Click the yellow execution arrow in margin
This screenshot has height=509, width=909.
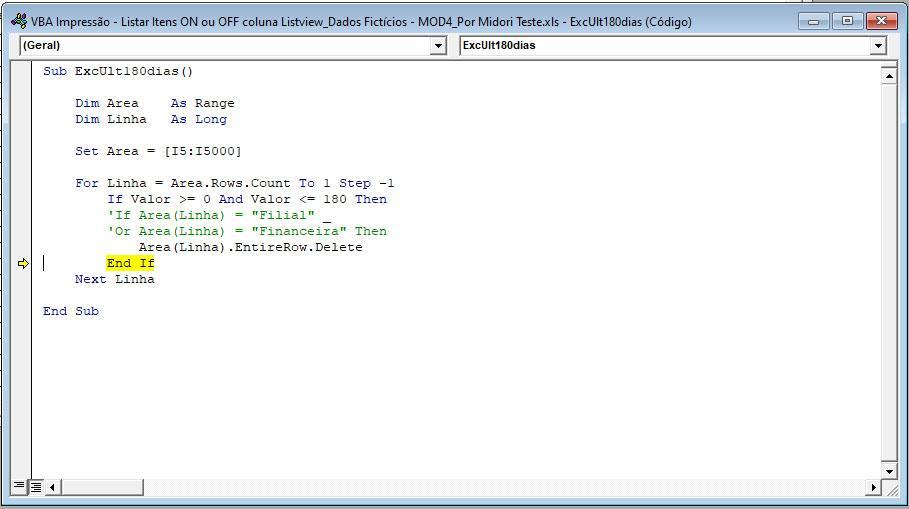point(23,264)
